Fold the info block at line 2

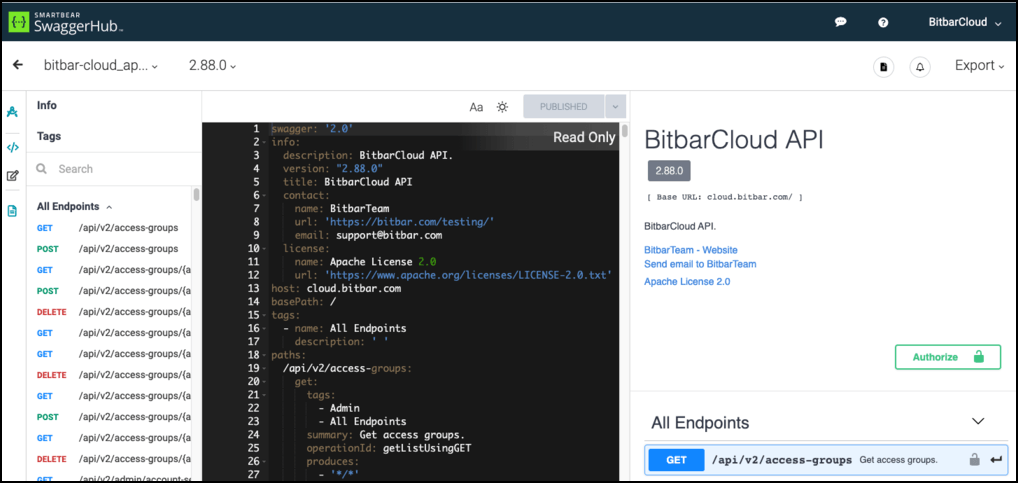click(263, 143)
